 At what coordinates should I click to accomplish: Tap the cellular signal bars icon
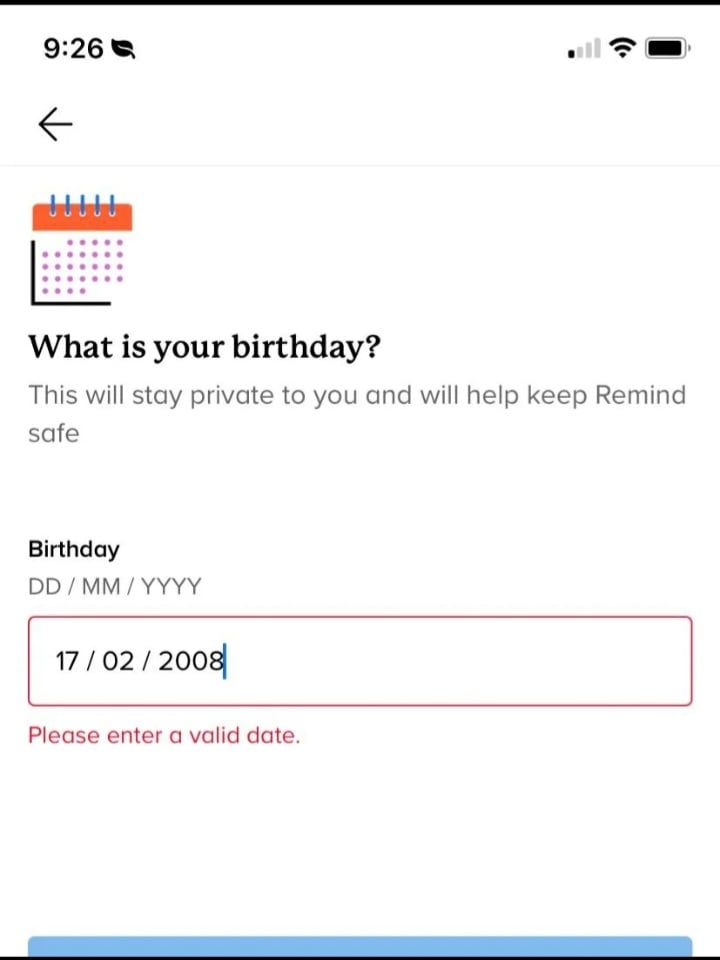pyautogui.click(x=584, y=48)
